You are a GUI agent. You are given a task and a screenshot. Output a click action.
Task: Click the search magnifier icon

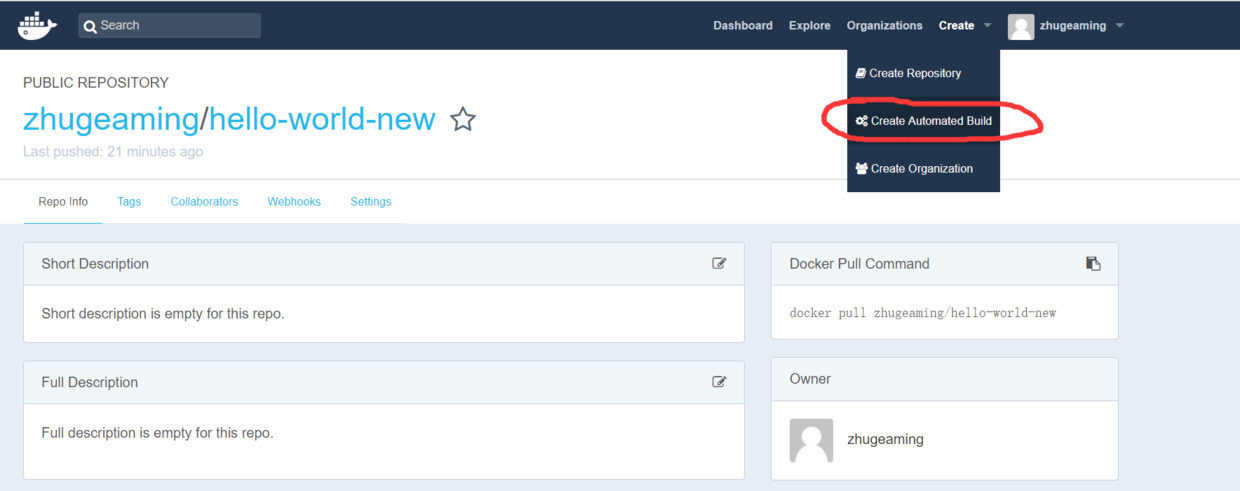coord(91,26)
